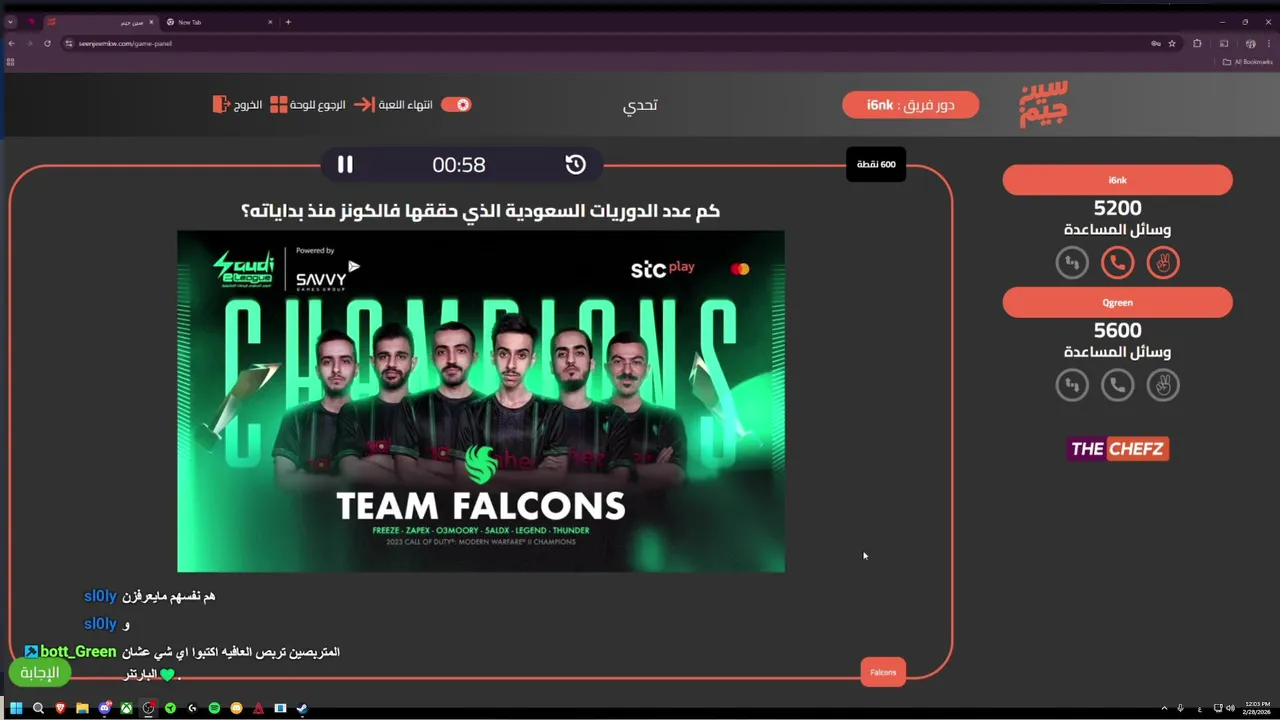Open Brave browser from taskbar
This screenshot has height=720, width=1280.
[x=60, y=708]
